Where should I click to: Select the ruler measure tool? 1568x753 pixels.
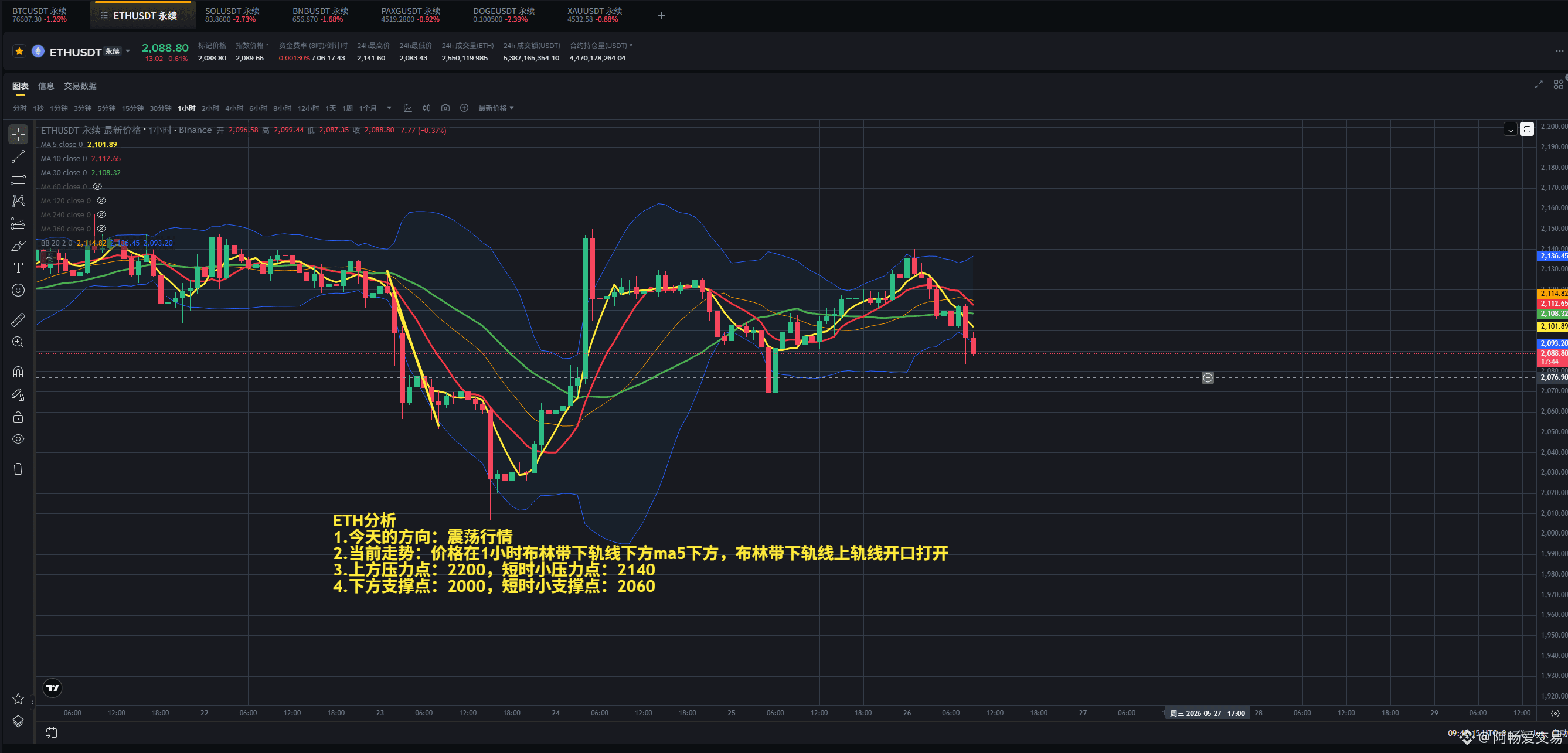coord(18,319)
